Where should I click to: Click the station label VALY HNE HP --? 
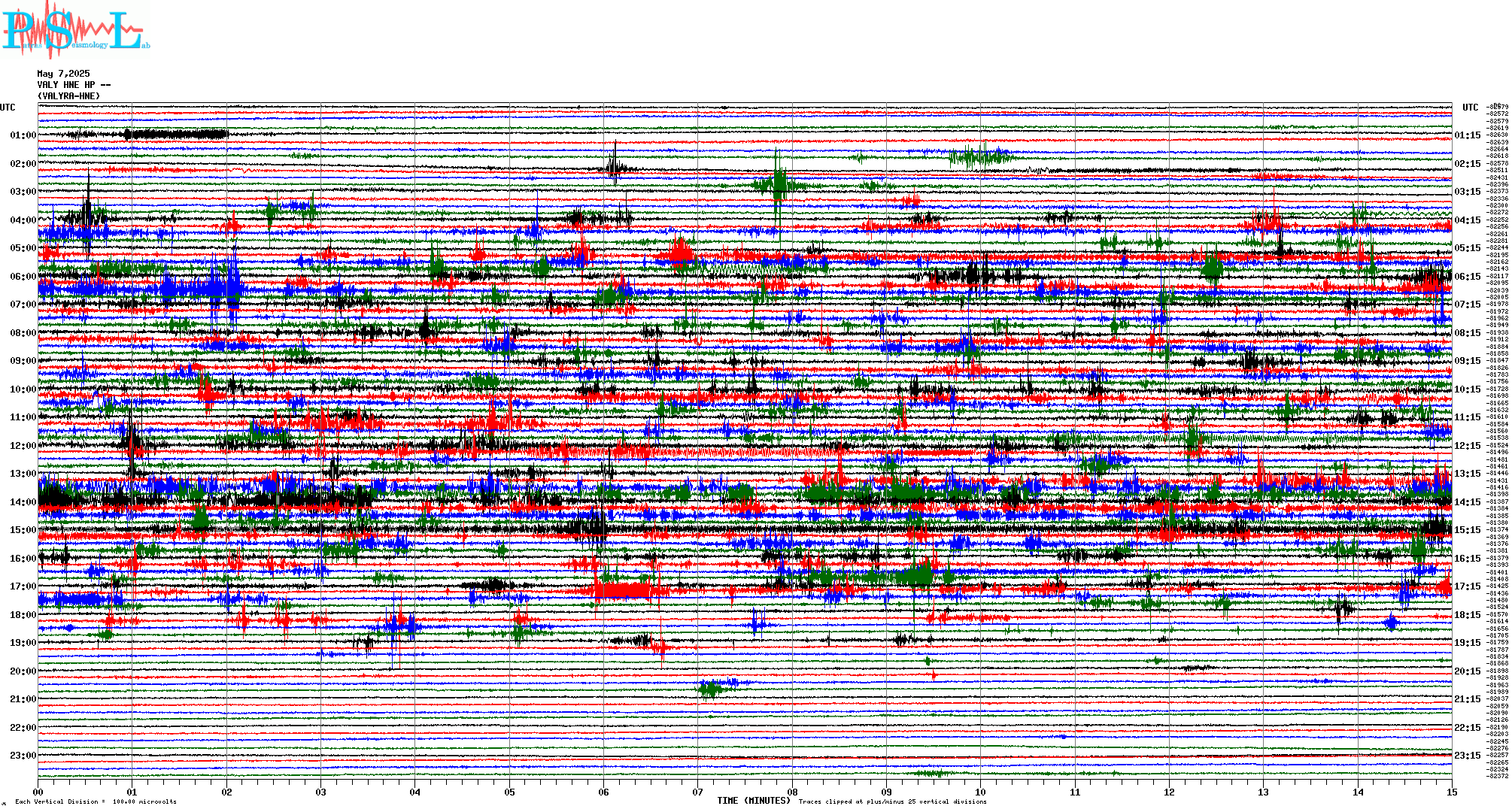coord(74,85)
